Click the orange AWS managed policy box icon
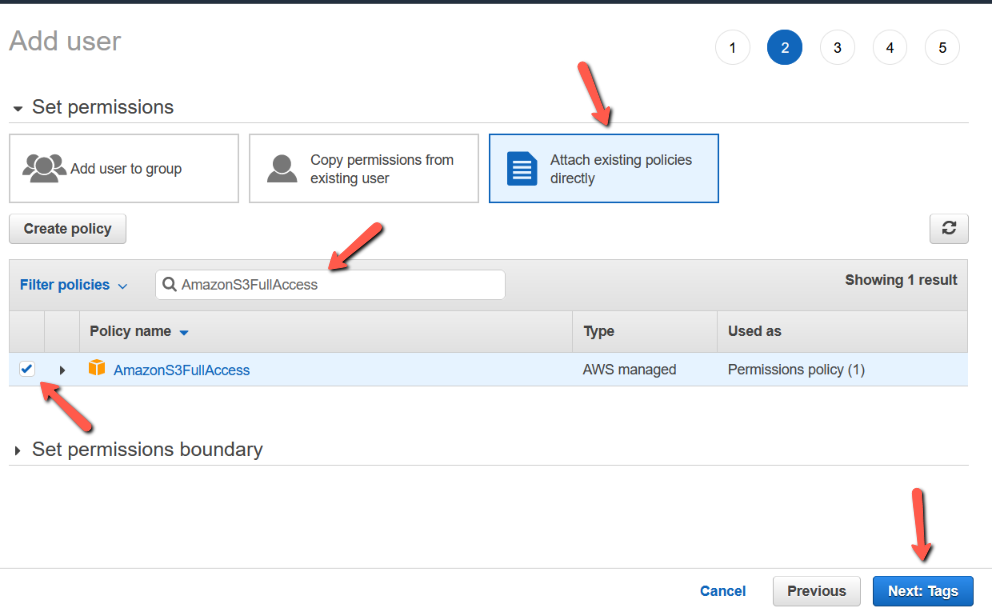 tap(97, 368)
